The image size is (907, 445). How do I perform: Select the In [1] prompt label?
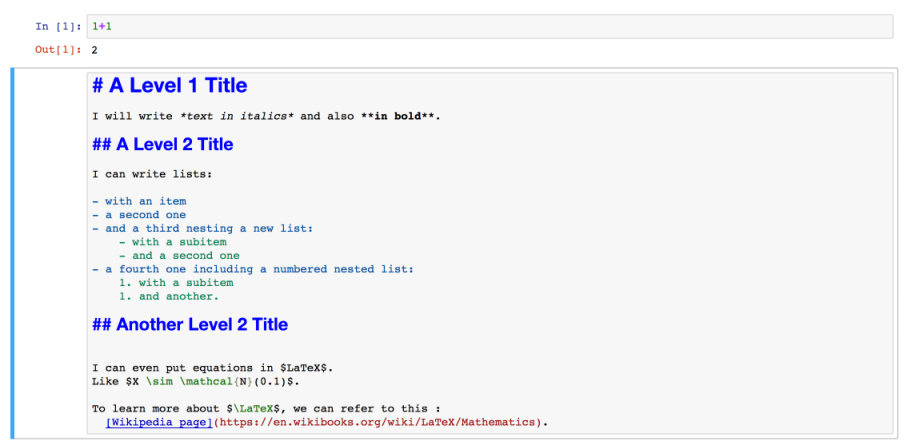pos(56,27)
